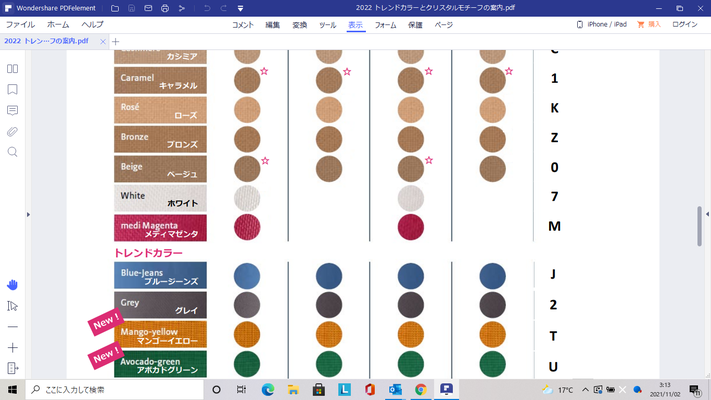This screenshot has height=400, width=711.
Task: Open the comments panel icon in sidebar
Action: 13,110
